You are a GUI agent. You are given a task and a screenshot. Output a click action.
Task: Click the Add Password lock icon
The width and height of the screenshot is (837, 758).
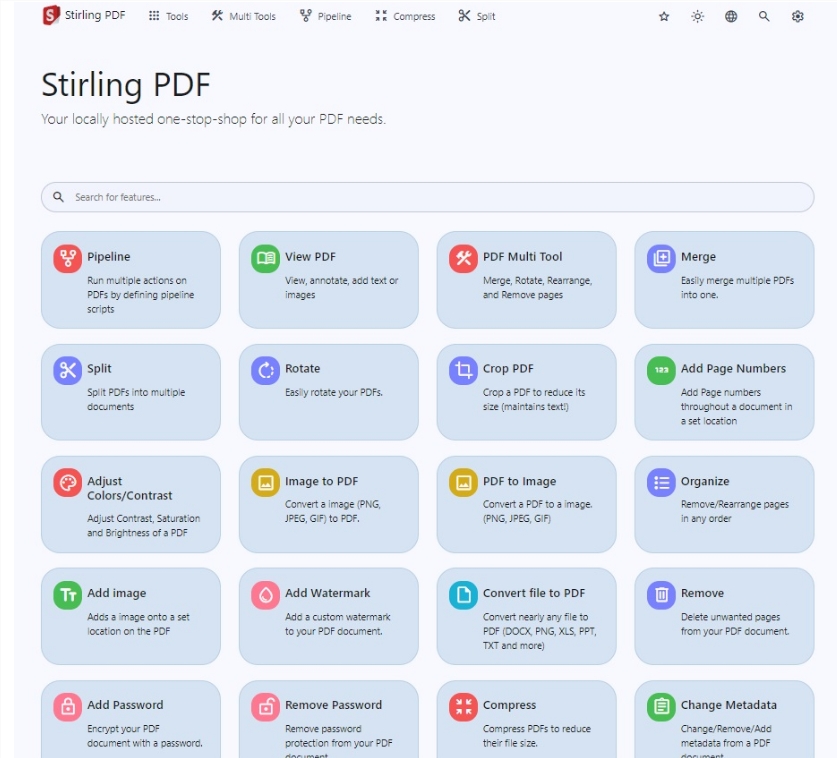[67, 707]
